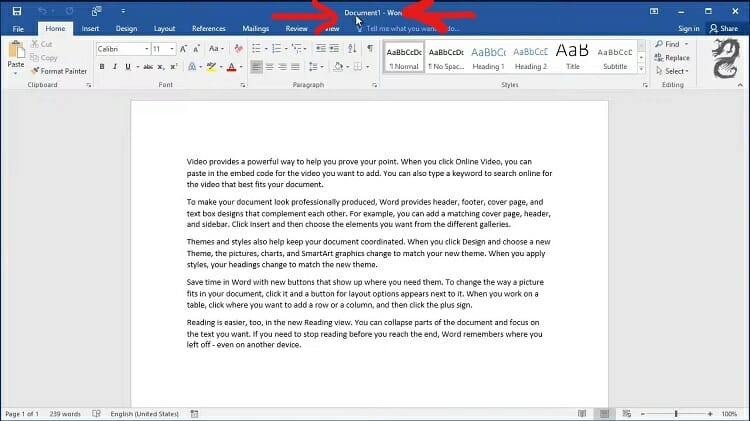Click zoom in plus button
The width and height of the screenshot is (750, 421).
pyautogui.click(x=710, y=414)
